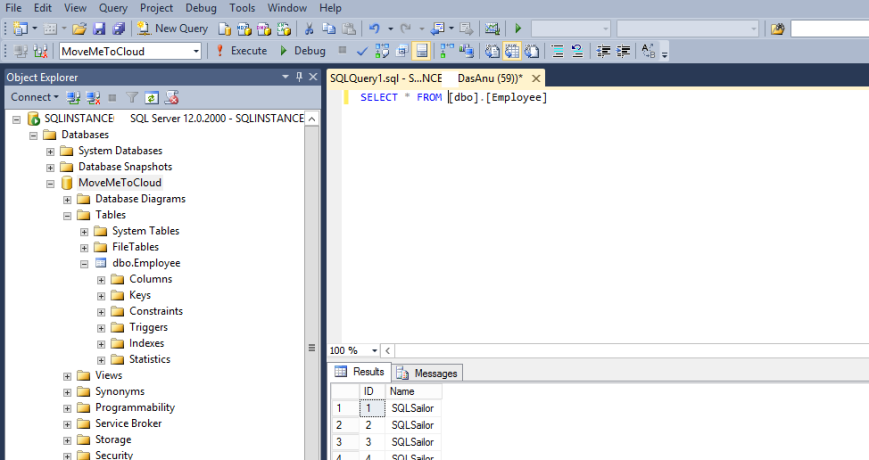Click the Open File folder icon
The image size is (869, 460).
[80, 29]
